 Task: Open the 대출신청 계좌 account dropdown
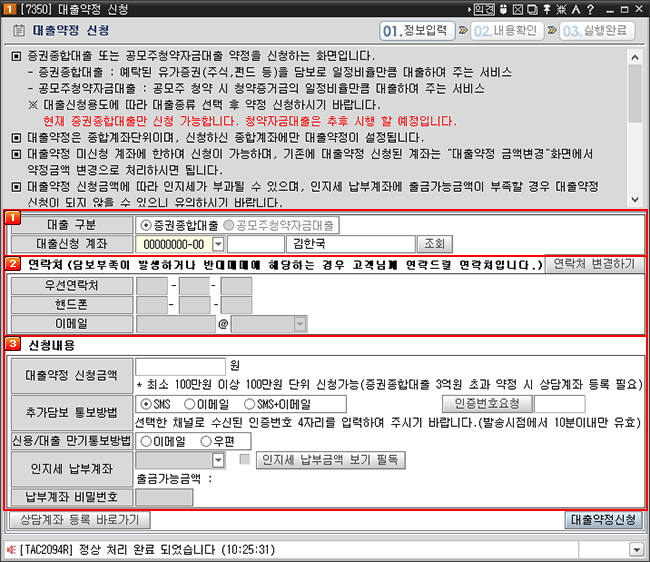tap(218, 244)
